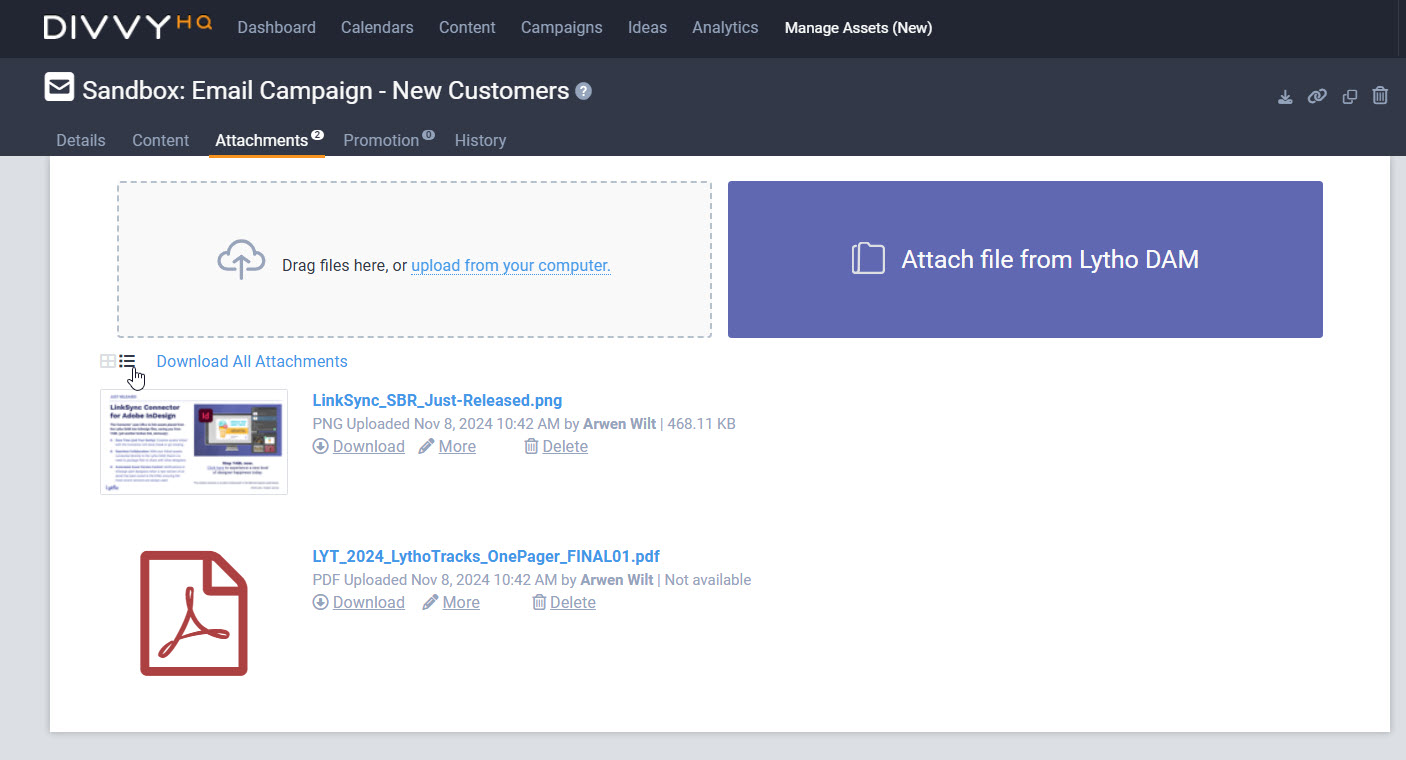Click the download icon in the header
This screenshot has width=1406, height=760.
coord(1286,97)
